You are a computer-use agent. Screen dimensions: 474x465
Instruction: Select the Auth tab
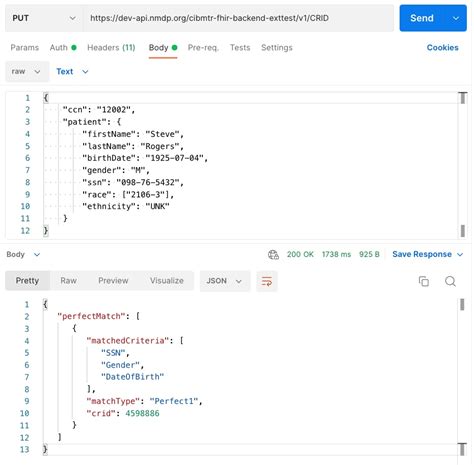click(63, 48)
